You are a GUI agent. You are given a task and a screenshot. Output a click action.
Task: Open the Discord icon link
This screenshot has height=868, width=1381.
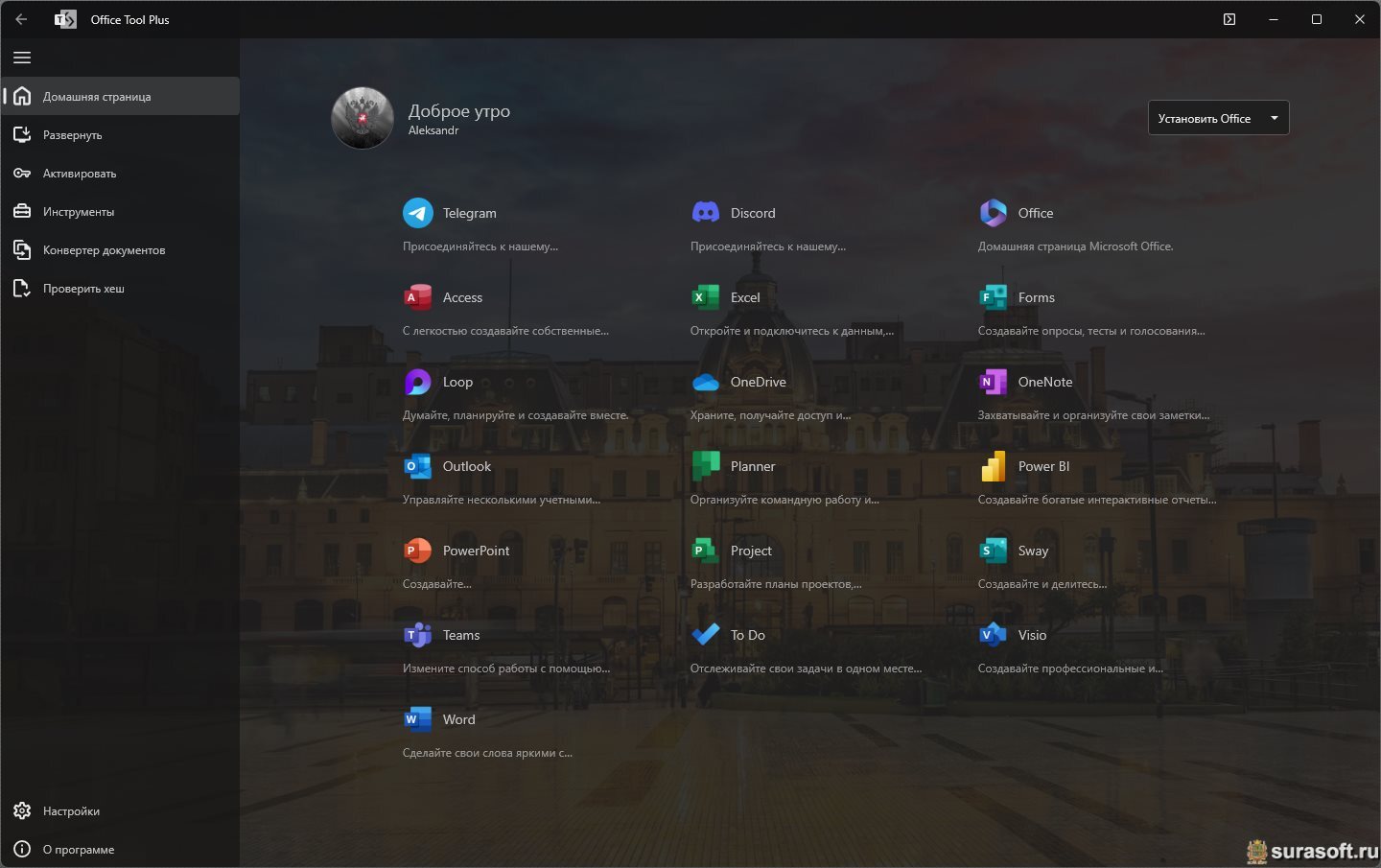point(706,213)
